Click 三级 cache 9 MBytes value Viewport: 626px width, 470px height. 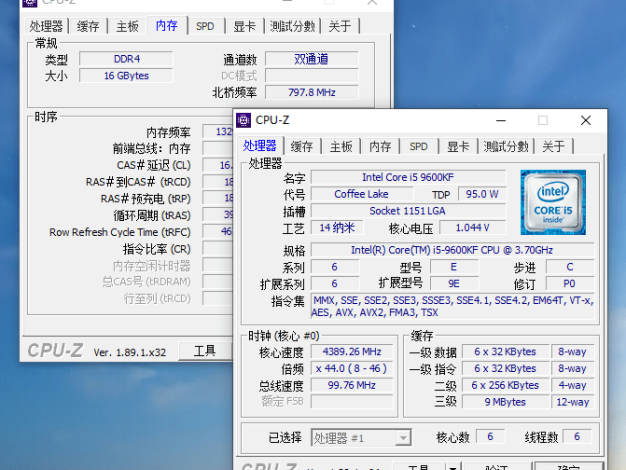tap(505, 402)
